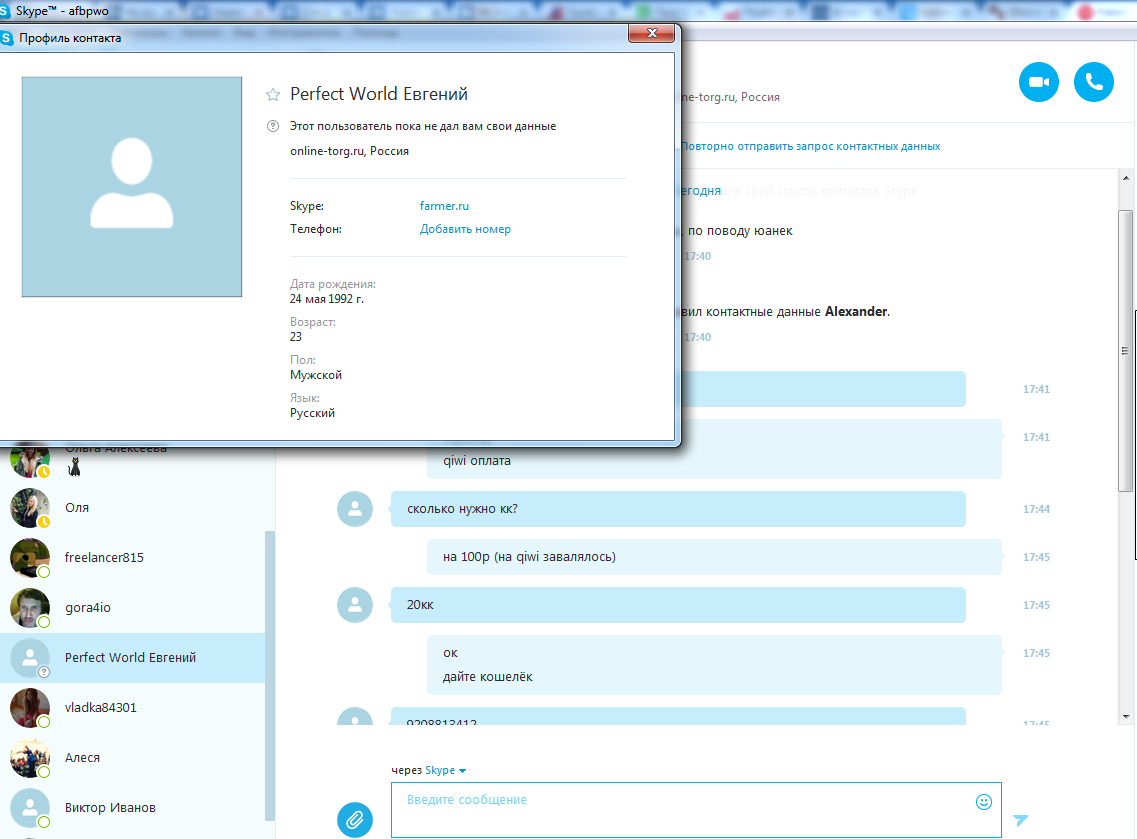Click the avatar of gora4io
1137x839 pixels.
(30, 608)
